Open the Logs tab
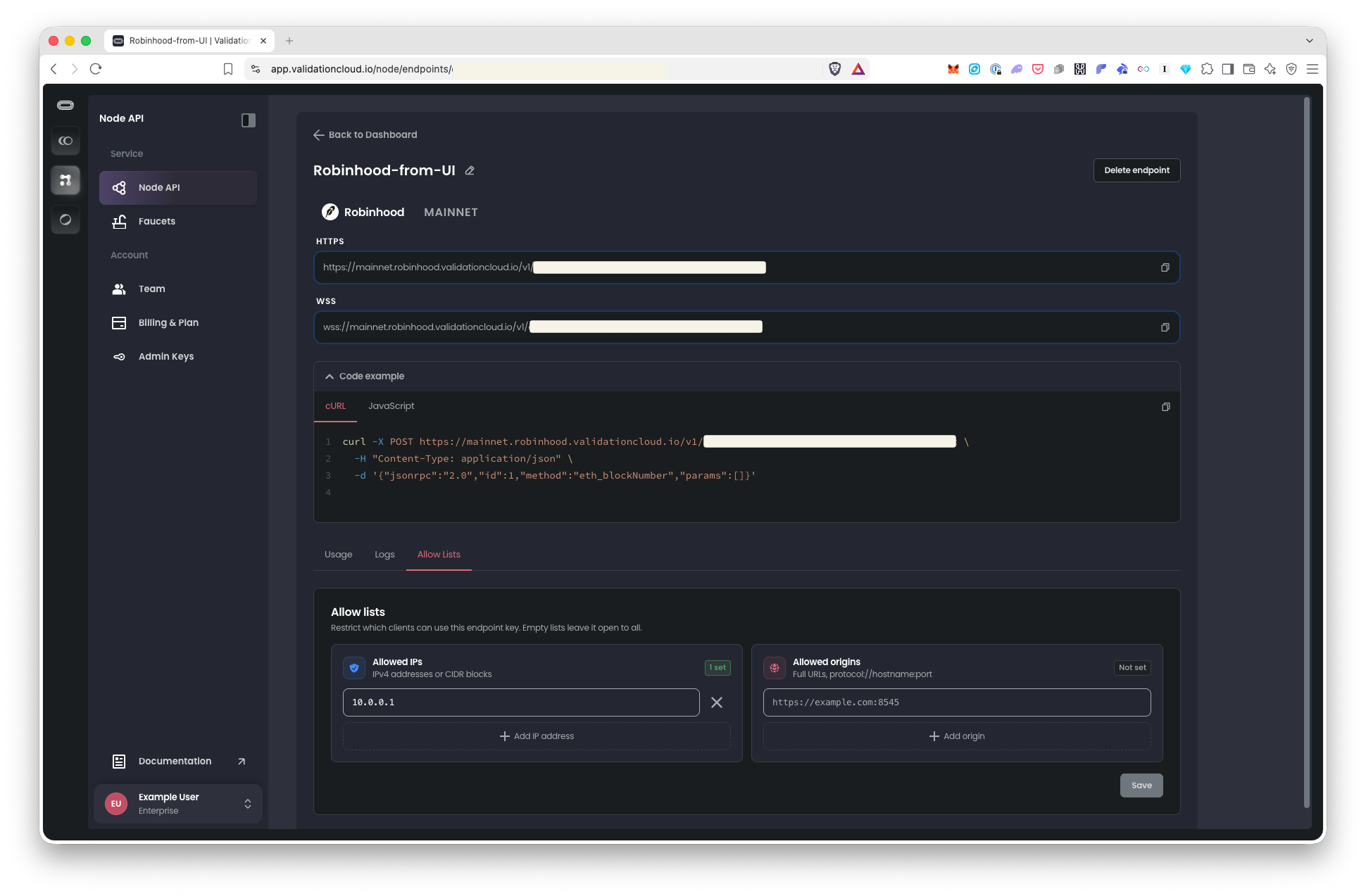Viewport: 1366px width, 896px height. tap(384, 555)
